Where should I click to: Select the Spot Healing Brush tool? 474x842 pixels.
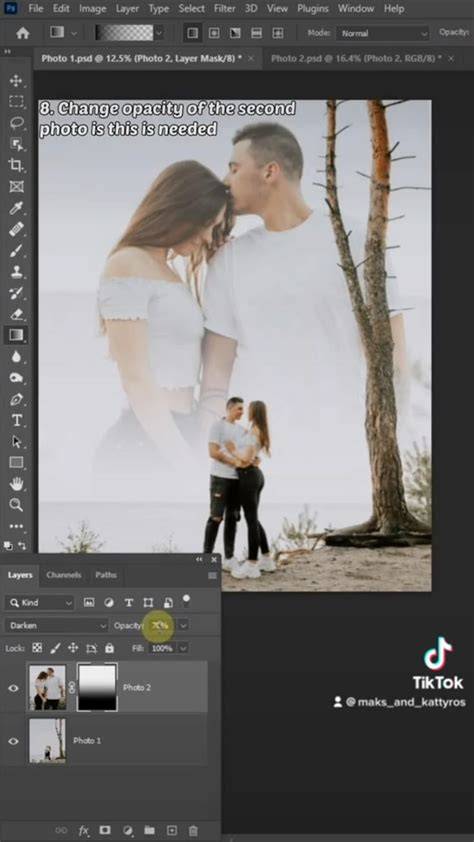tap(16, 229)
